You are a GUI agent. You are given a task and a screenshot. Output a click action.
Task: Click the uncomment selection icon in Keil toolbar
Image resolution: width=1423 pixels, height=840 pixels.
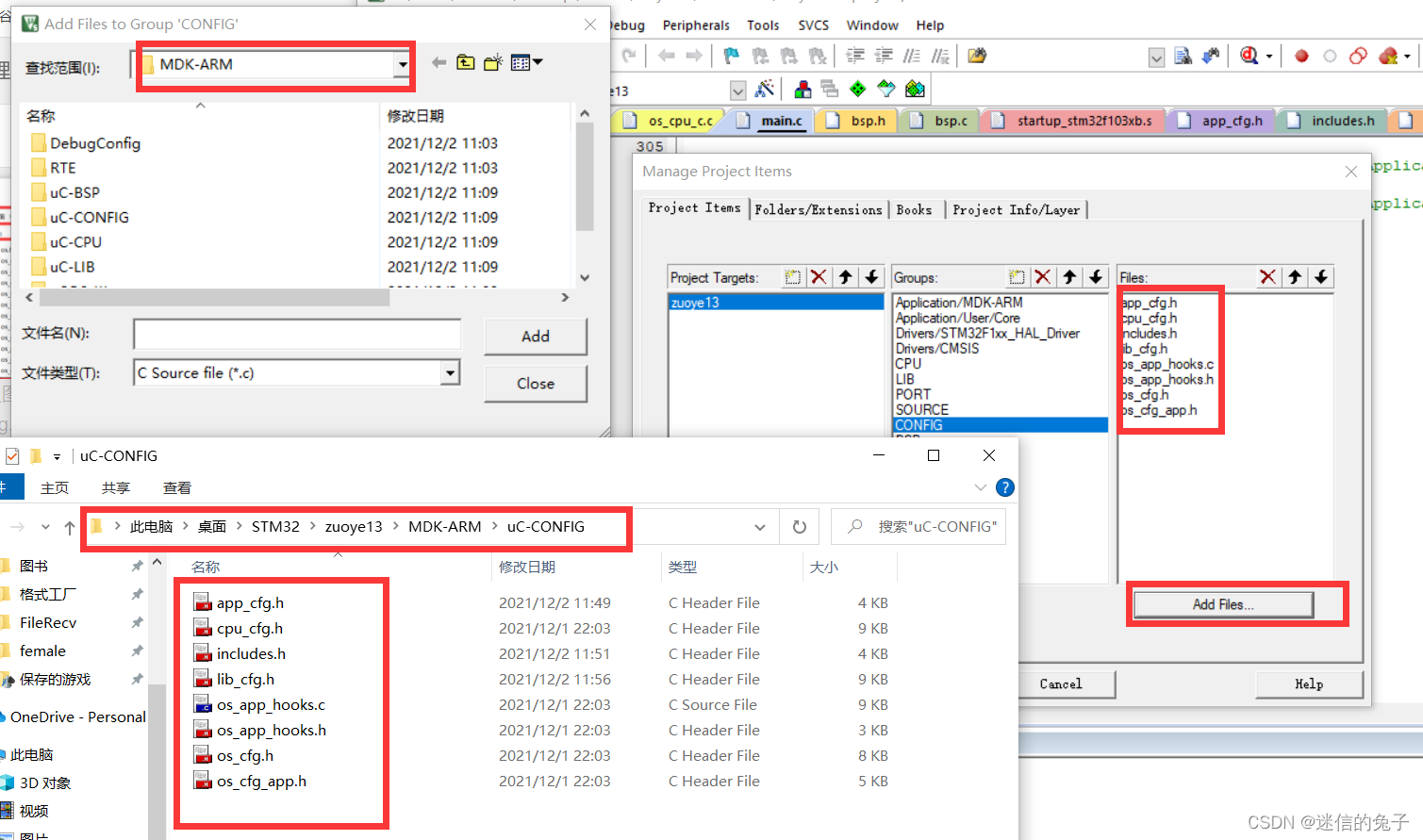[940, 56]
